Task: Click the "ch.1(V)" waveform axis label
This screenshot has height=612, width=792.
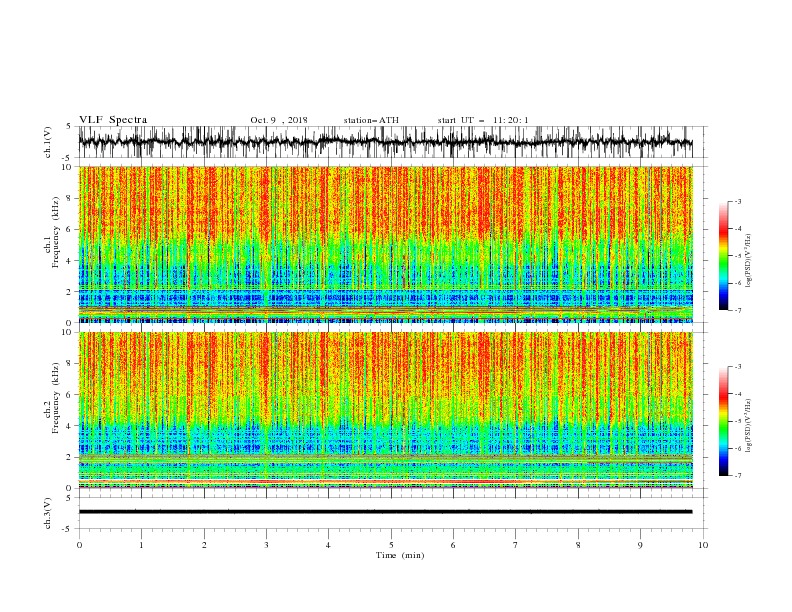Action: [48, 142]
